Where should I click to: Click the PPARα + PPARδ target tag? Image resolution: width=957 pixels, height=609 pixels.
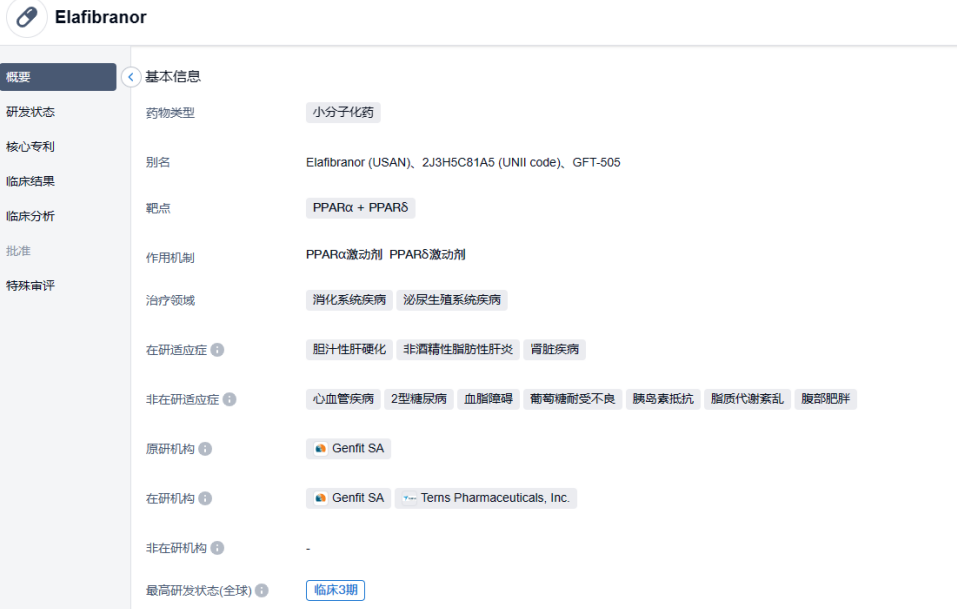point(360,208)
